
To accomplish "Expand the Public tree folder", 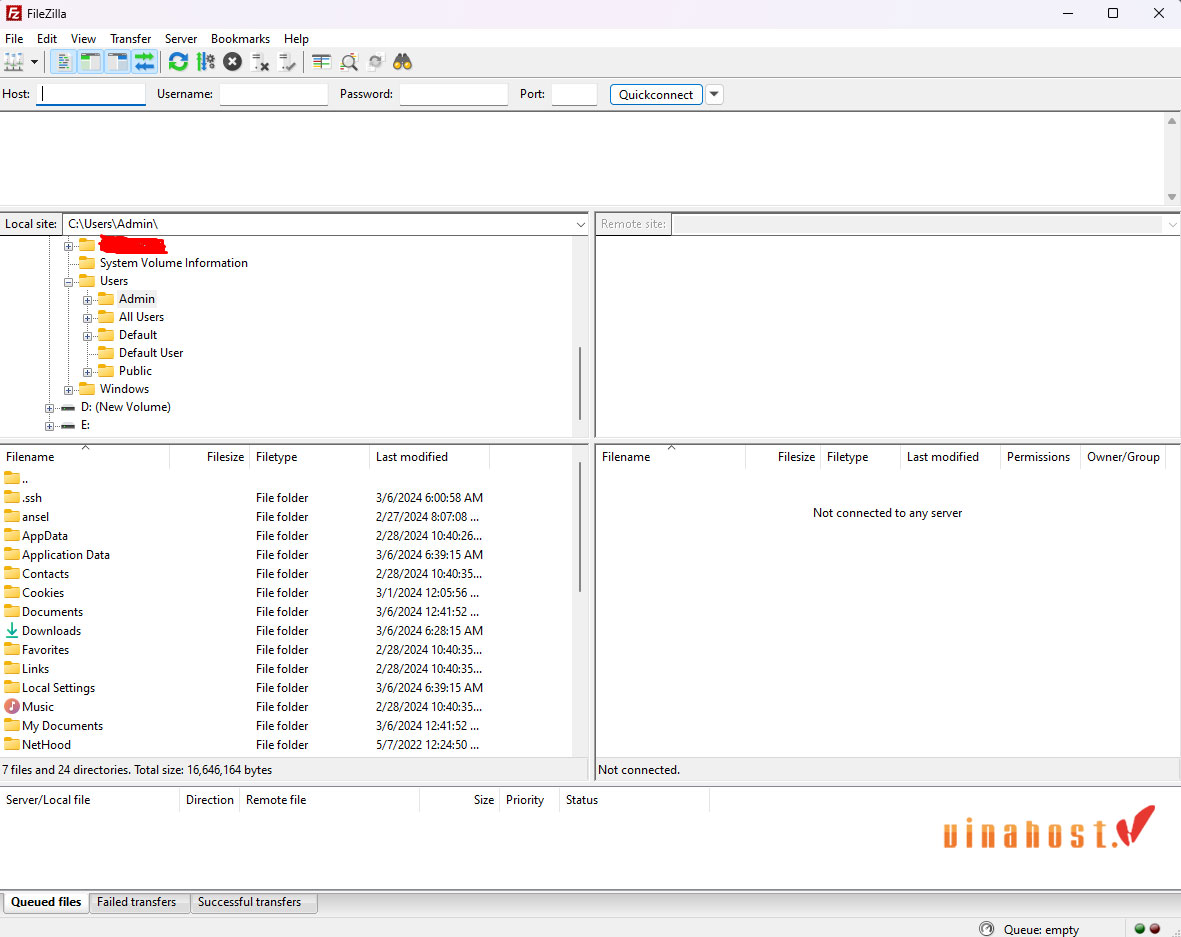I will pyautogui.click(x=87, y=372).
